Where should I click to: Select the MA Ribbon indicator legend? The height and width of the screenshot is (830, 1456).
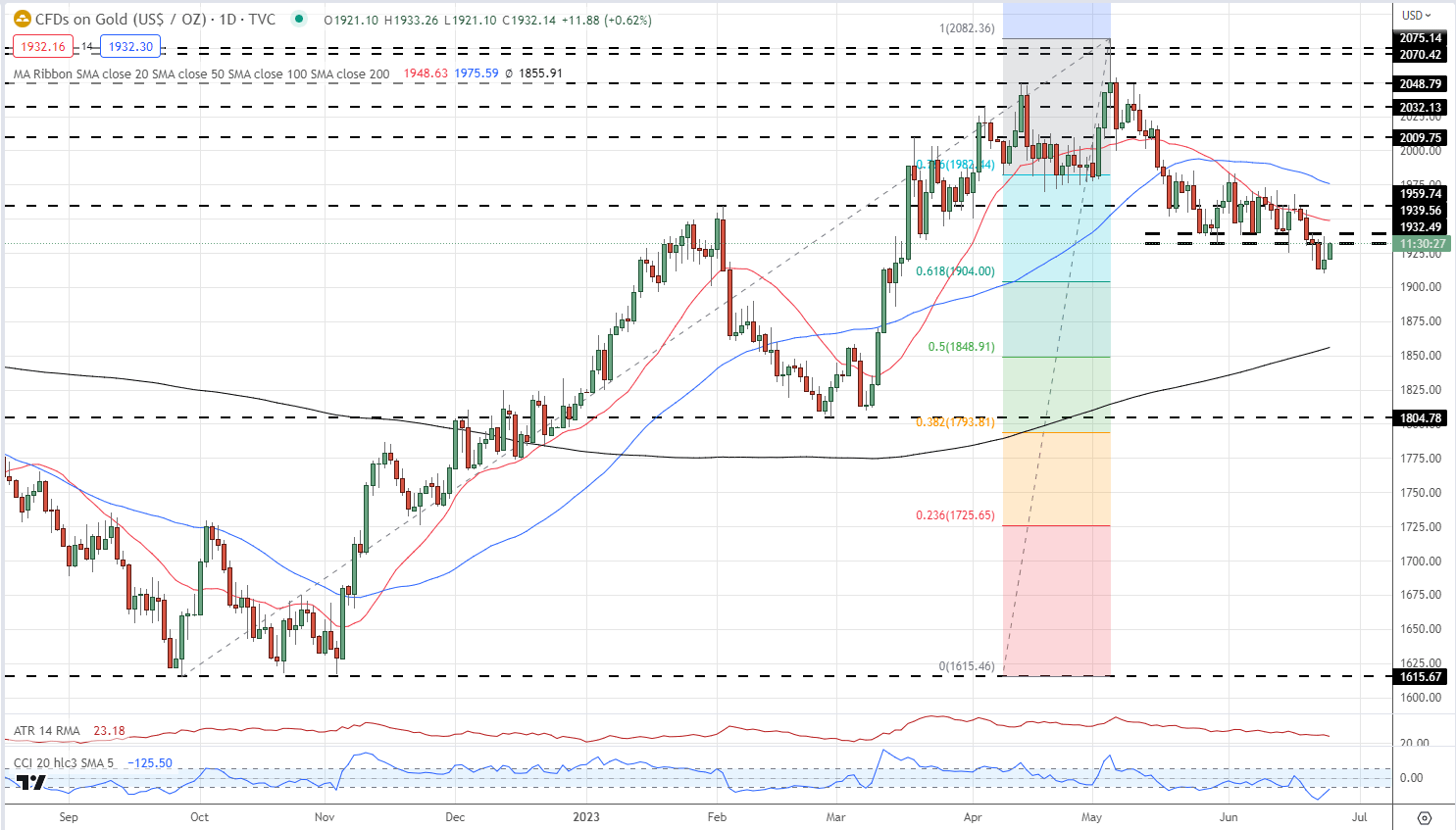[x=201, y=73]
